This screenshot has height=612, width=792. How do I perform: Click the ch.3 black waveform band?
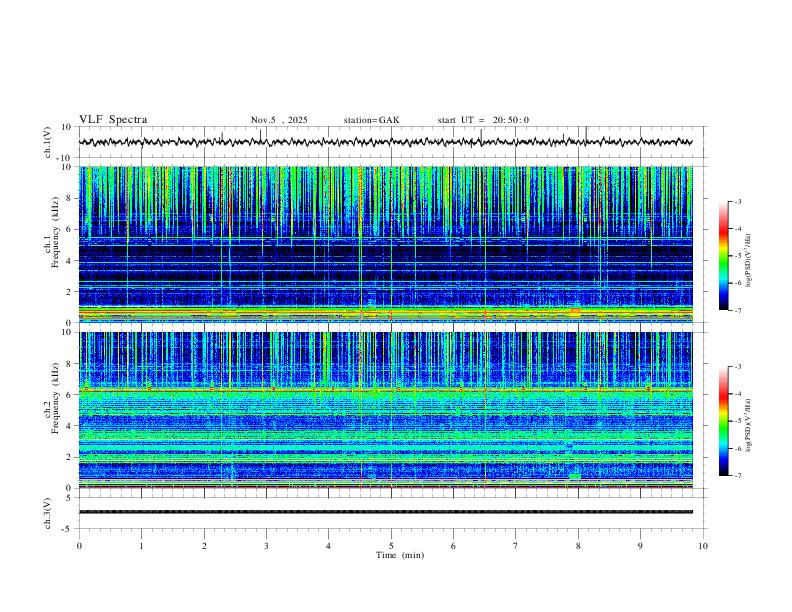(385, 512)
